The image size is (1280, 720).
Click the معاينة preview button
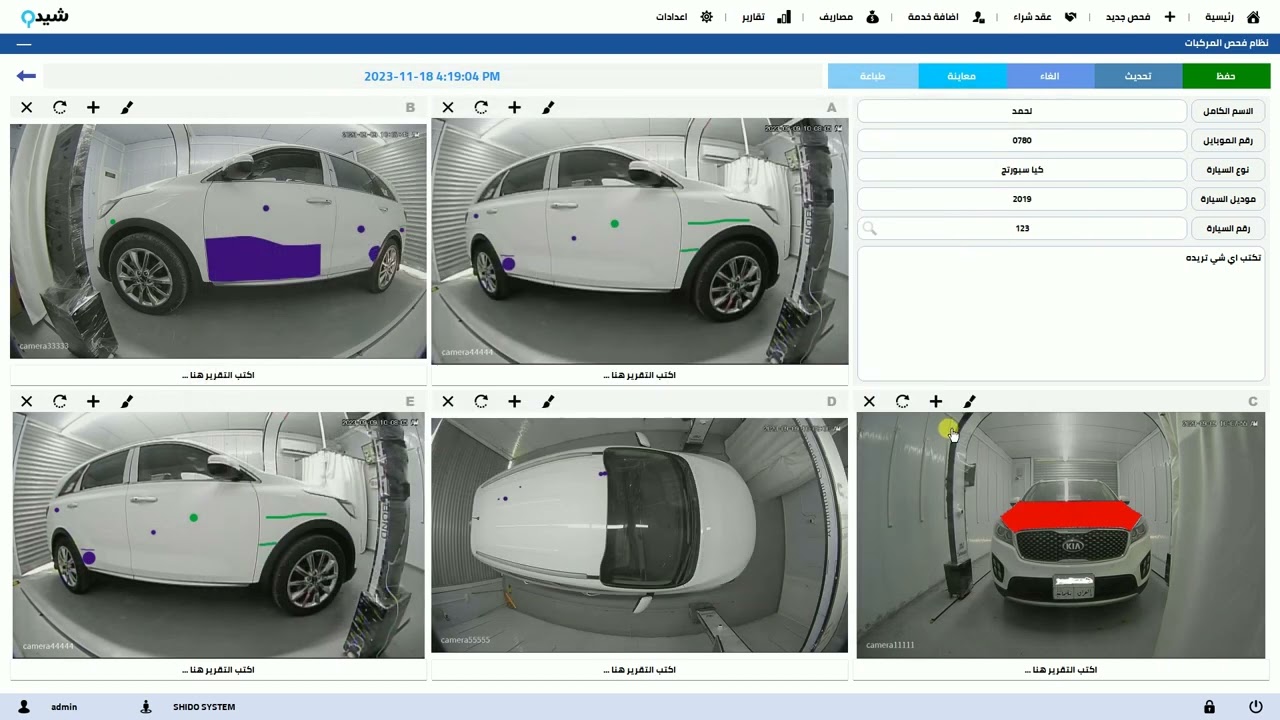coord(962,76)
